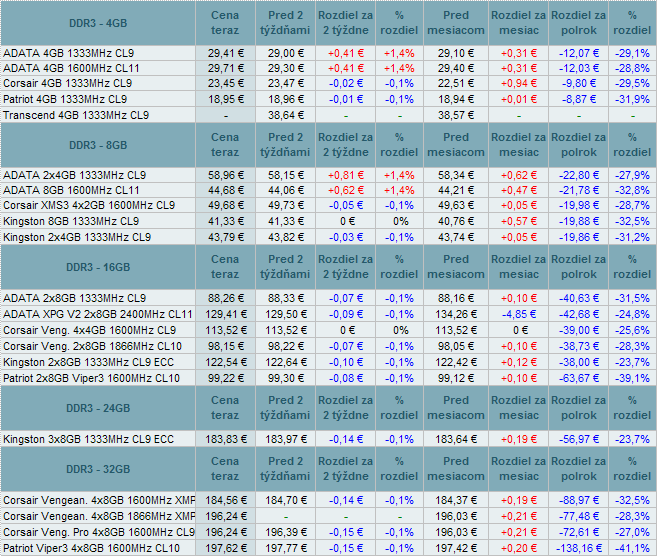Screen dimensions: 657x556
Task: Click 'Patriot 2x8GB Viper3 1600MHz CL10' name
Action: (x=91, y=378)
